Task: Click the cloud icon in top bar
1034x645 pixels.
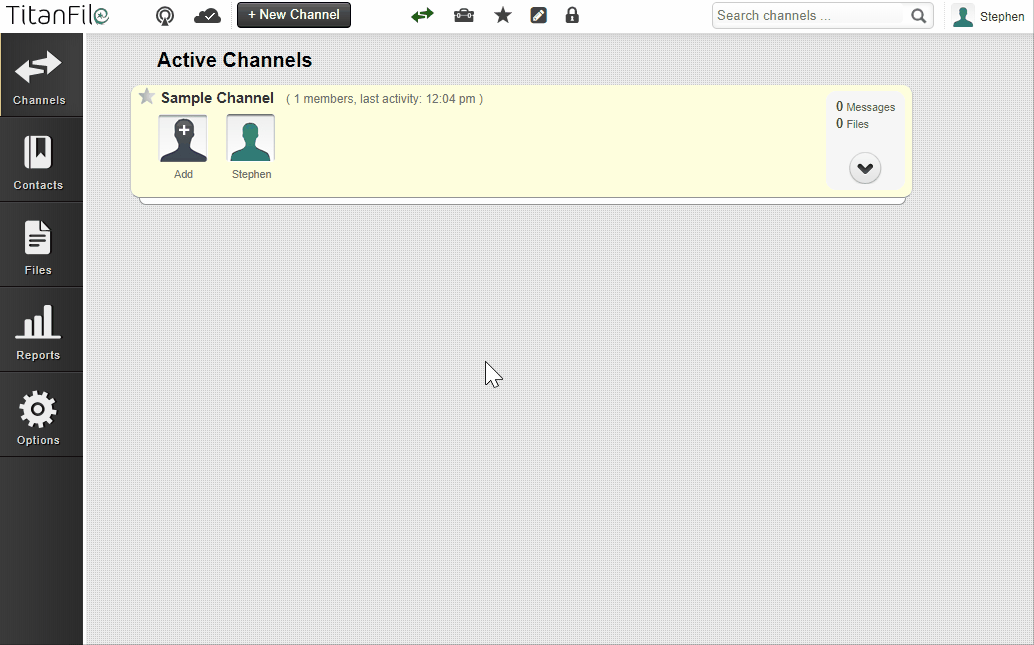Action: pos(207,16)
